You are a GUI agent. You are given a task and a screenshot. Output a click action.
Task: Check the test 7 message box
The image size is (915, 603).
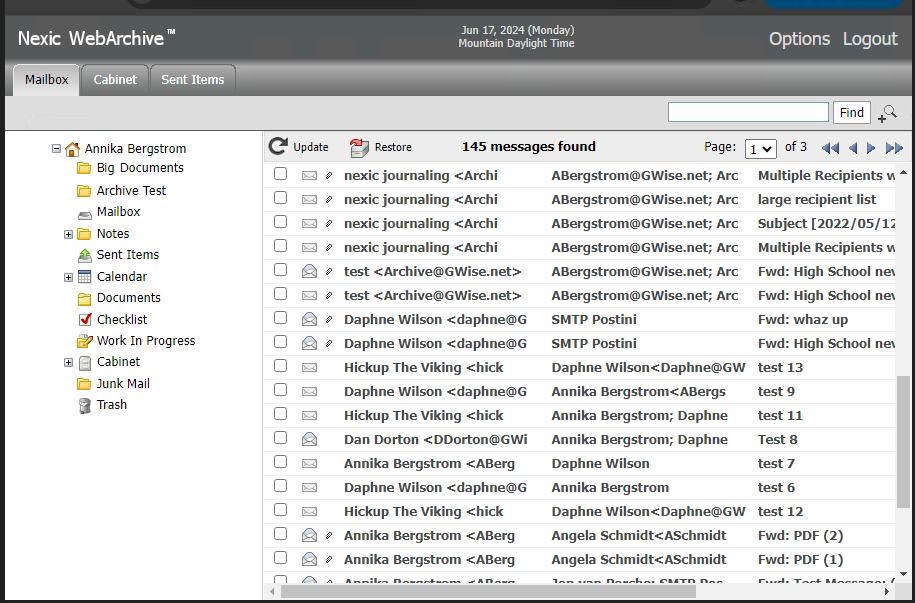click(281, 461)
